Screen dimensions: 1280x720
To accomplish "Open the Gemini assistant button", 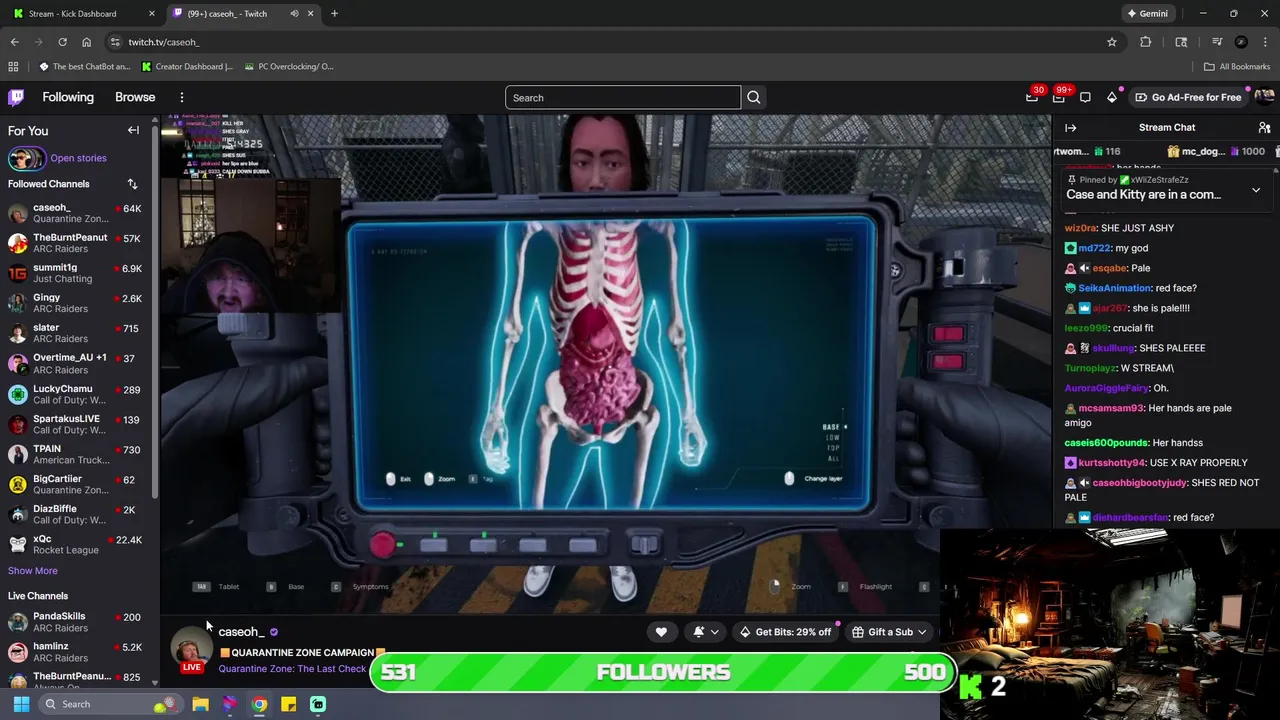I will coord(1147,14).
